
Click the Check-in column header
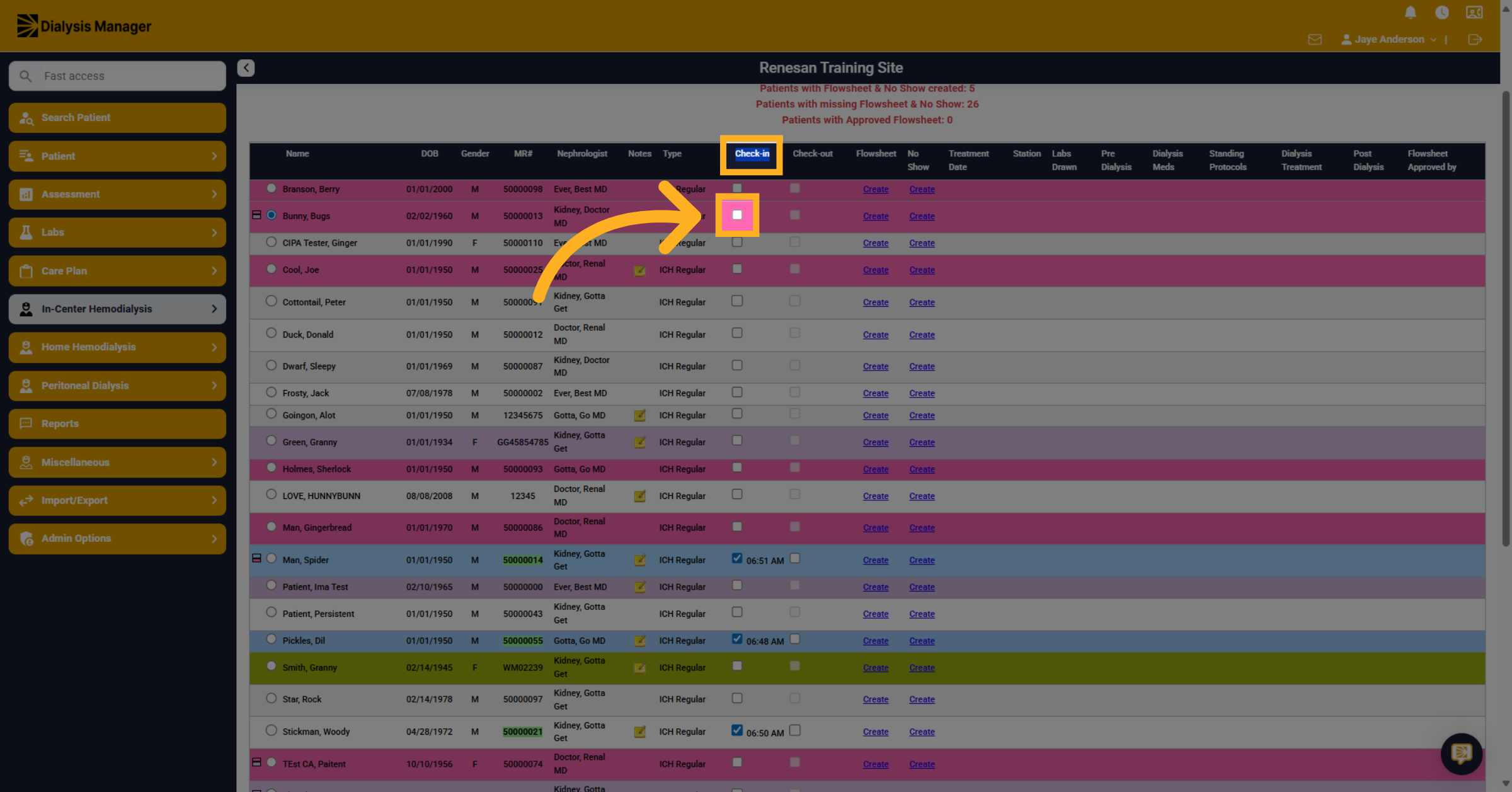(x=752, y=154)
